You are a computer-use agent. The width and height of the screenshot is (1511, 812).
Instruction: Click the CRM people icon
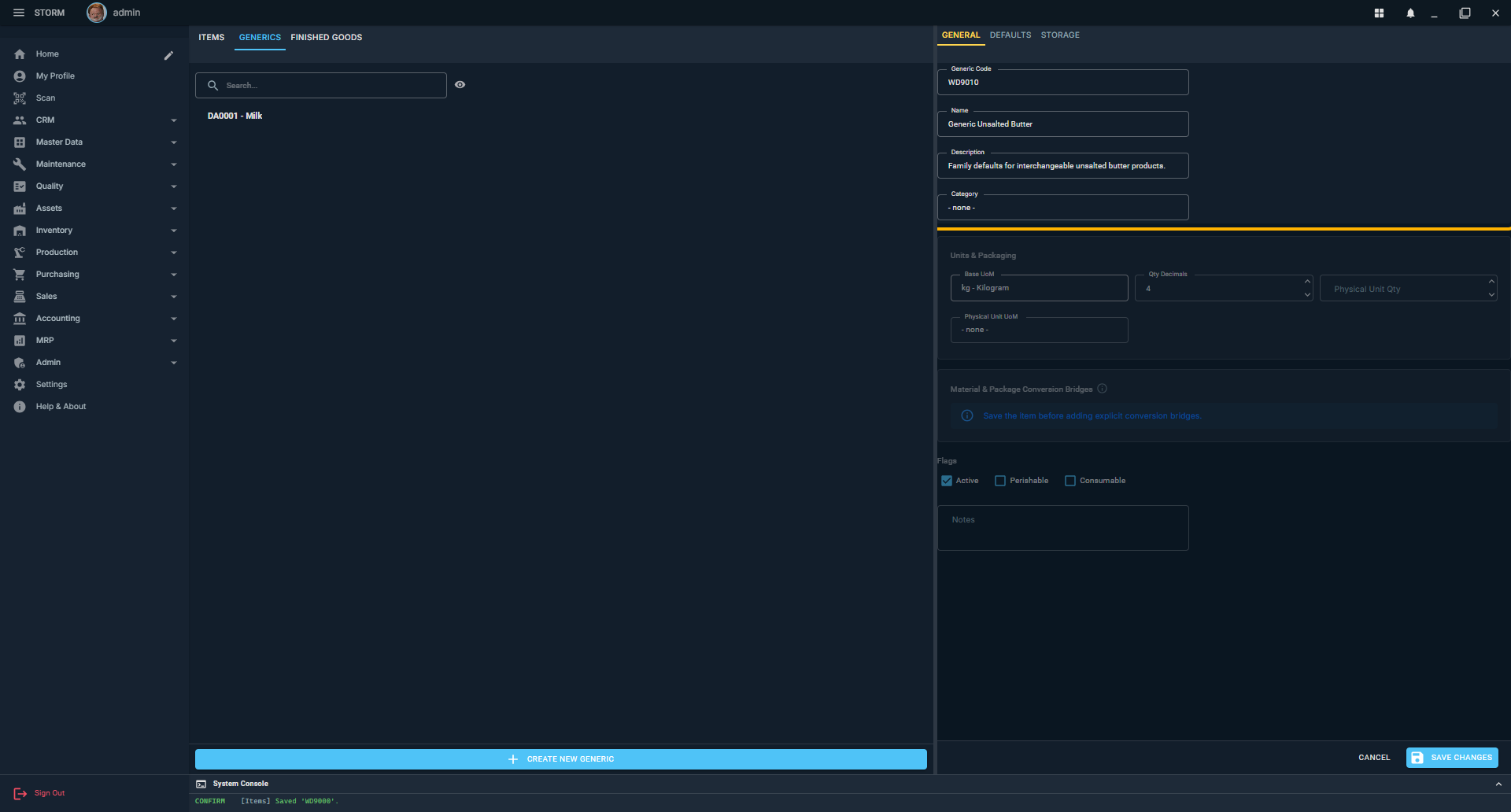tap(20, 120)
